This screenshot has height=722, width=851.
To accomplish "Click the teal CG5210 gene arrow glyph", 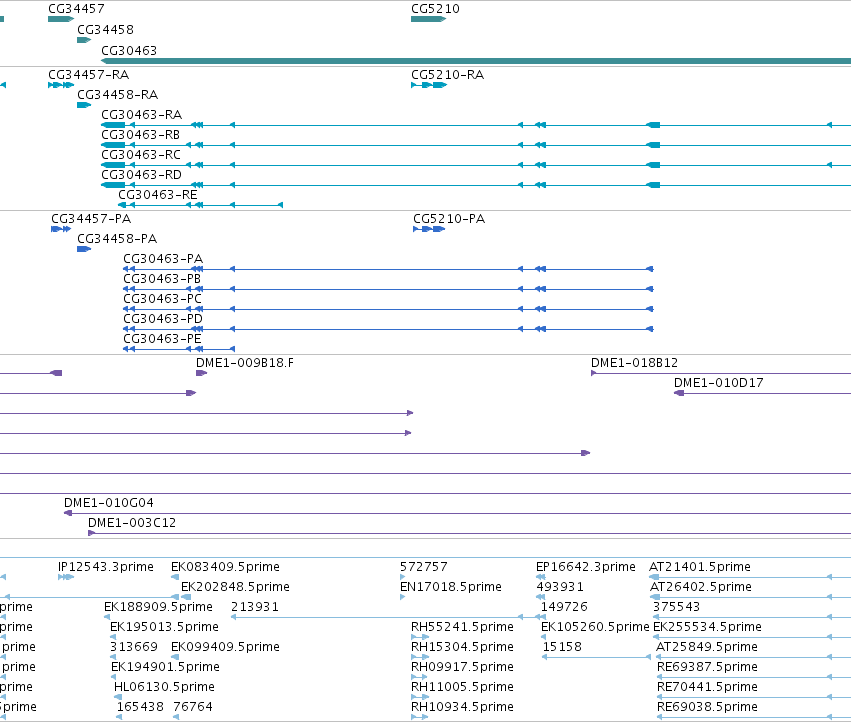I will (x=428, y=19).
